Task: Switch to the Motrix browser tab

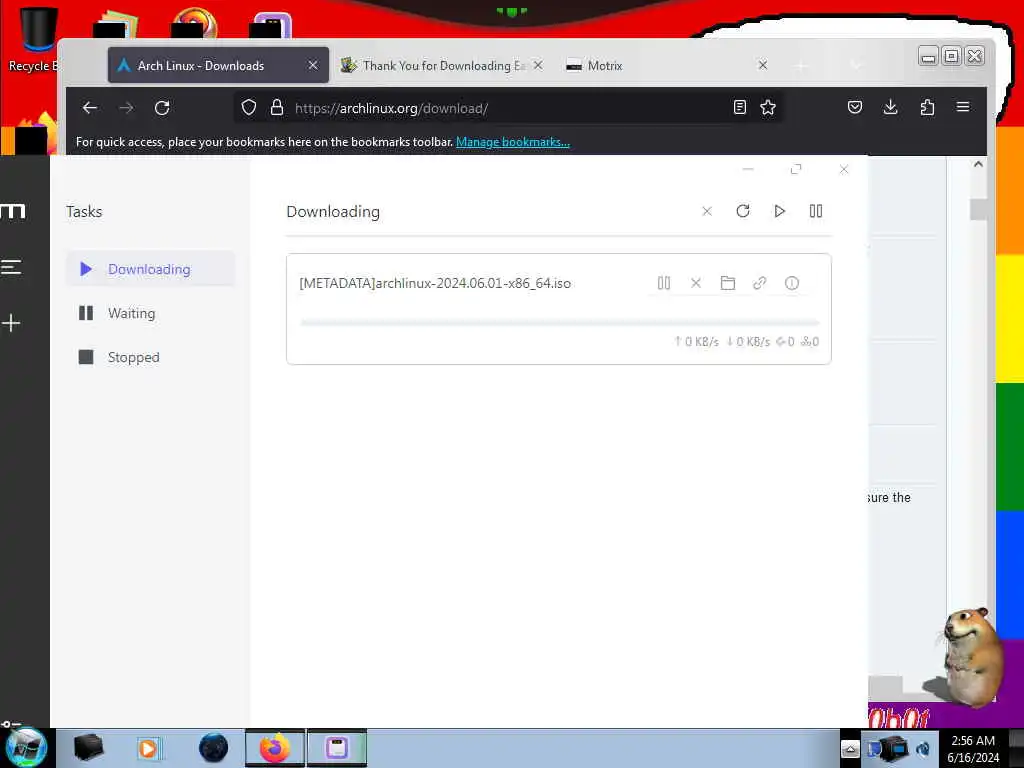Action: [666, 65]
